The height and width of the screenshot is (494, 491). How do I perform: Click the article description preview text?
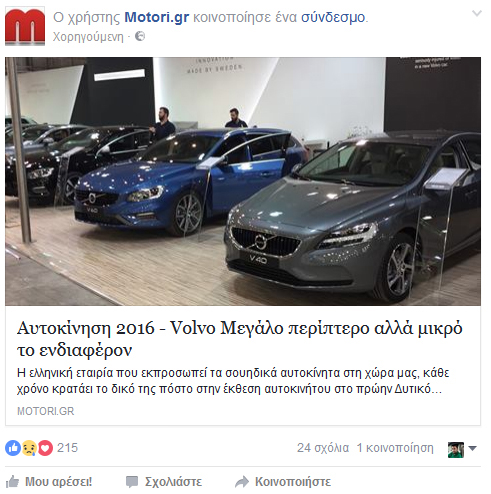pos(233,381)
